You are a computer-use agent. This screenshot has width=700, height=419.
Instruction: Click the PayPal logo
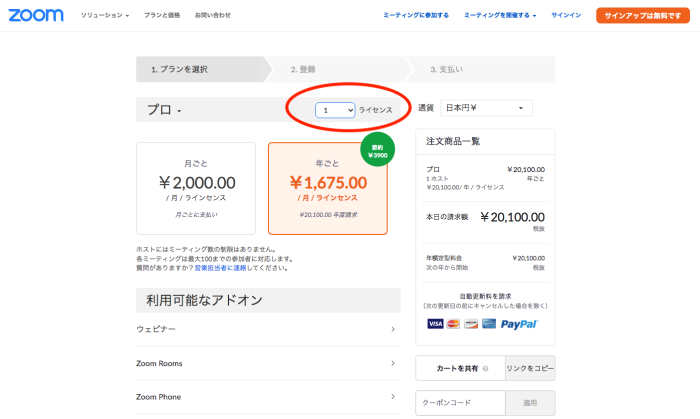519,324
